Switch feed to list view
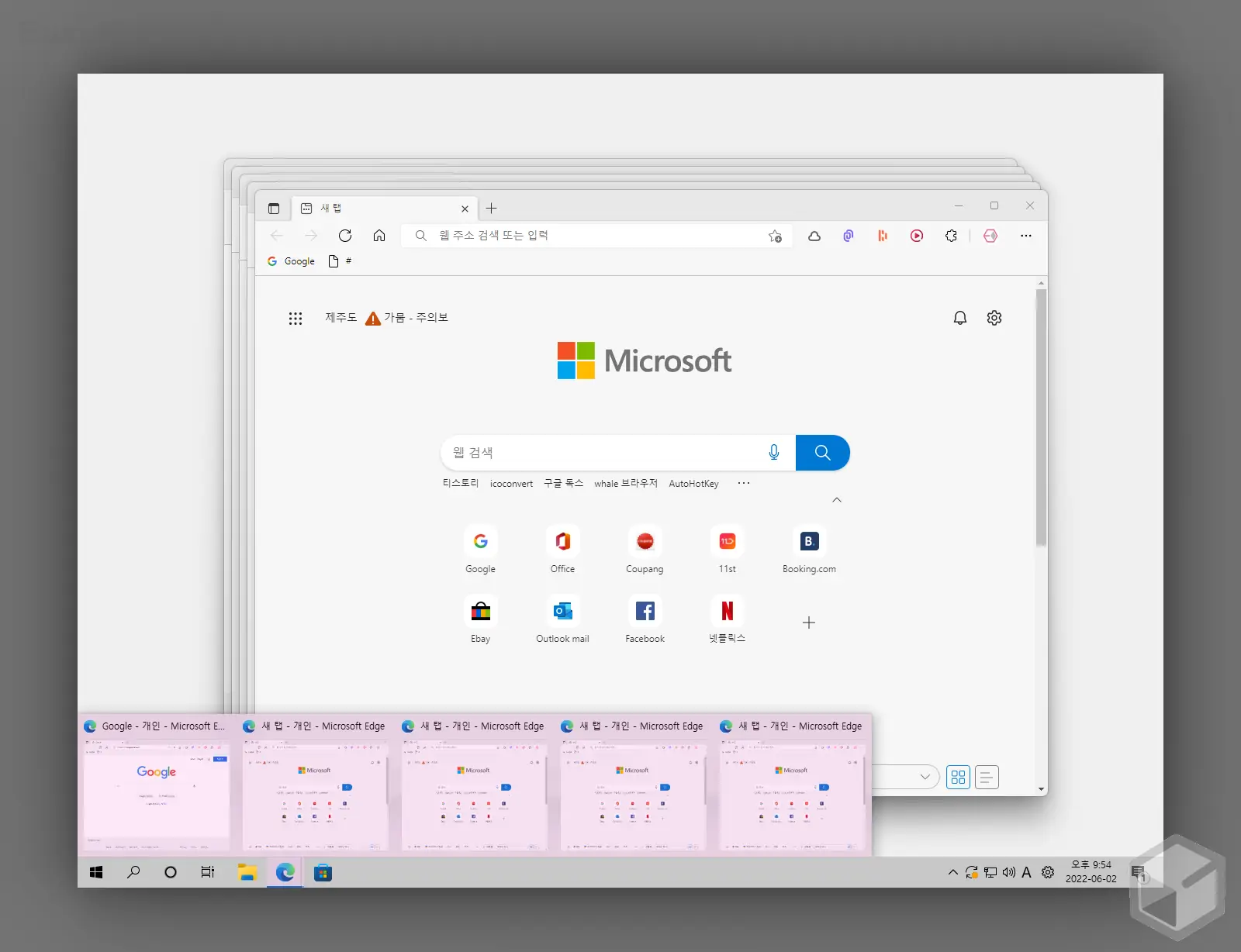 [x=987, y=777]
